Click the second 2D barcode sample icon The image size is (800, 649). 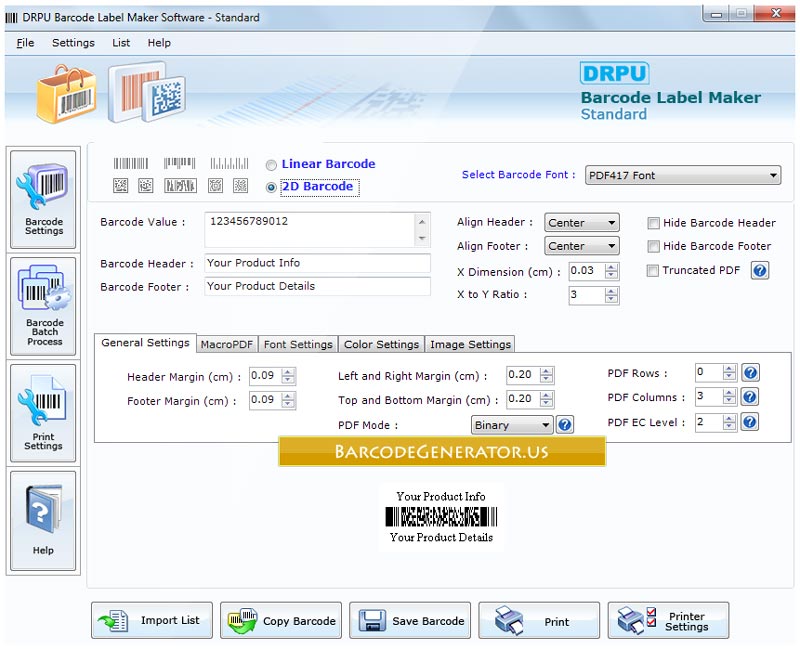[146, 185]
